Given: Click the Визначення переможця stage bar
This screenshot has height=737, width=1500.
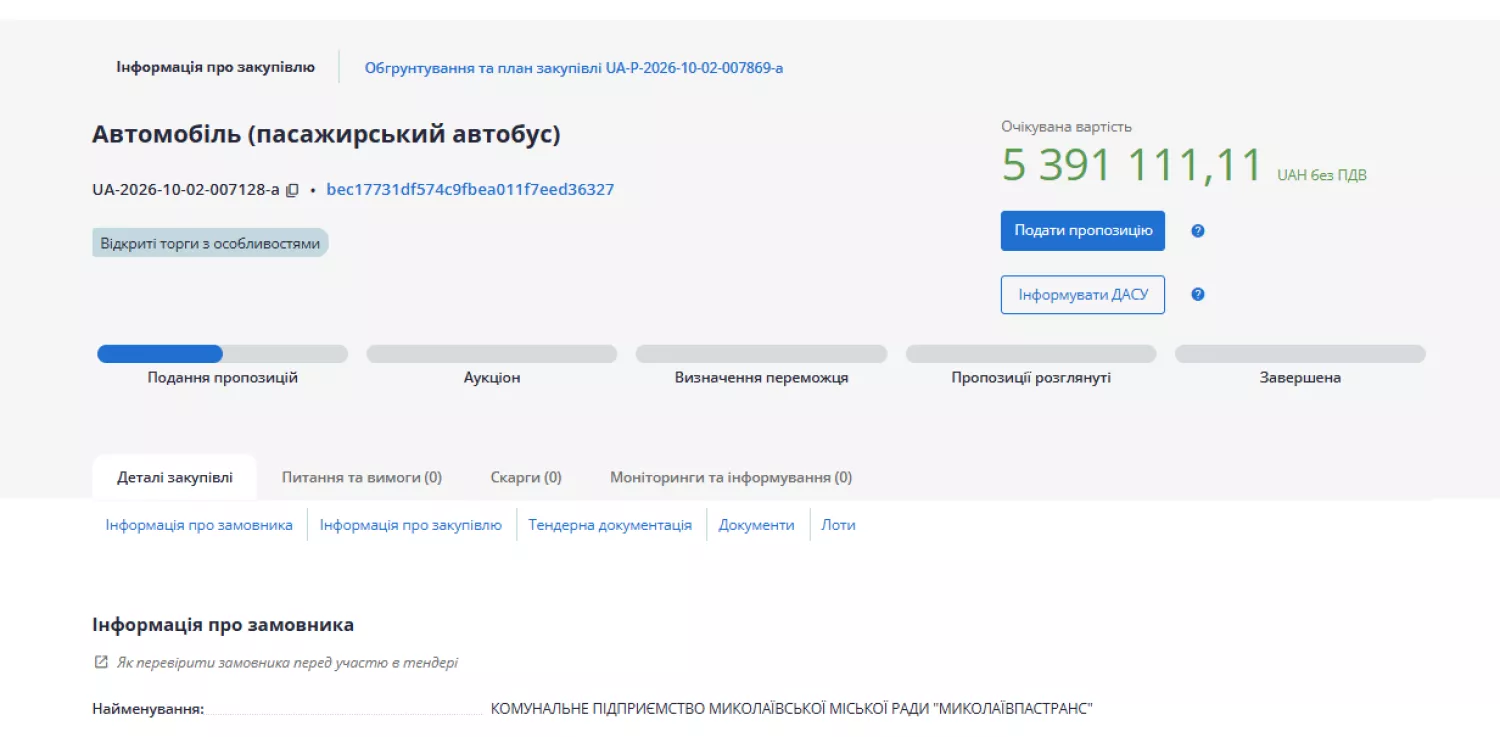Looking at the screenshot, I should click(761, 354).
